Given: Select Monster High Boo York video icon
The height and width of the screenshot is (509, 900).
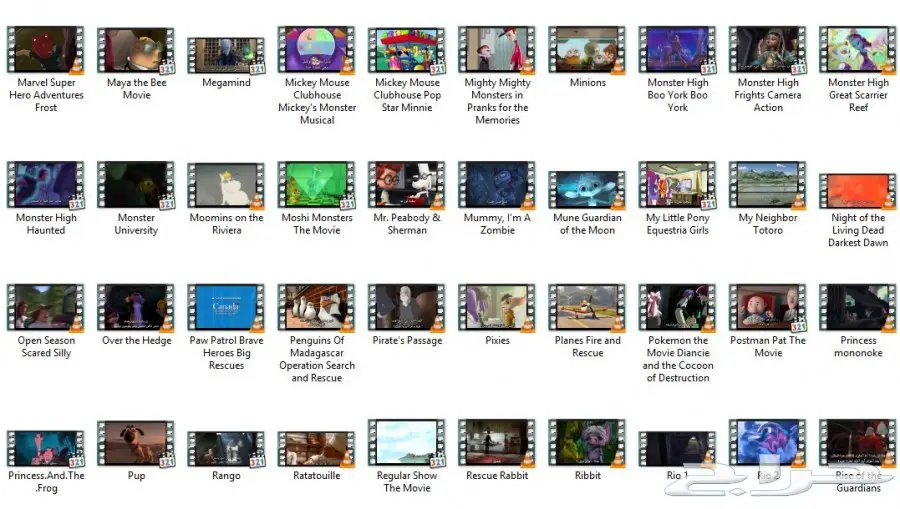Looking at the screenshot, I should [x=677, y=50].
